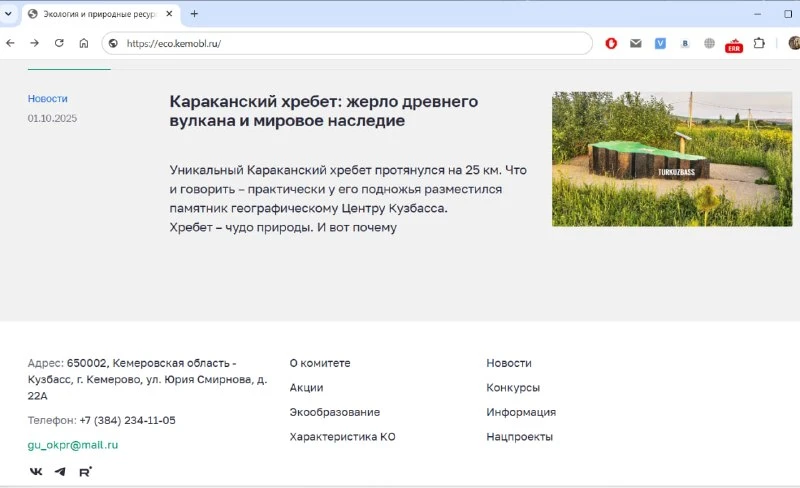The height and width of the screenshot is (488, 800).
Task: Reload the page using the refresh icon
Action: pos(59,43)
